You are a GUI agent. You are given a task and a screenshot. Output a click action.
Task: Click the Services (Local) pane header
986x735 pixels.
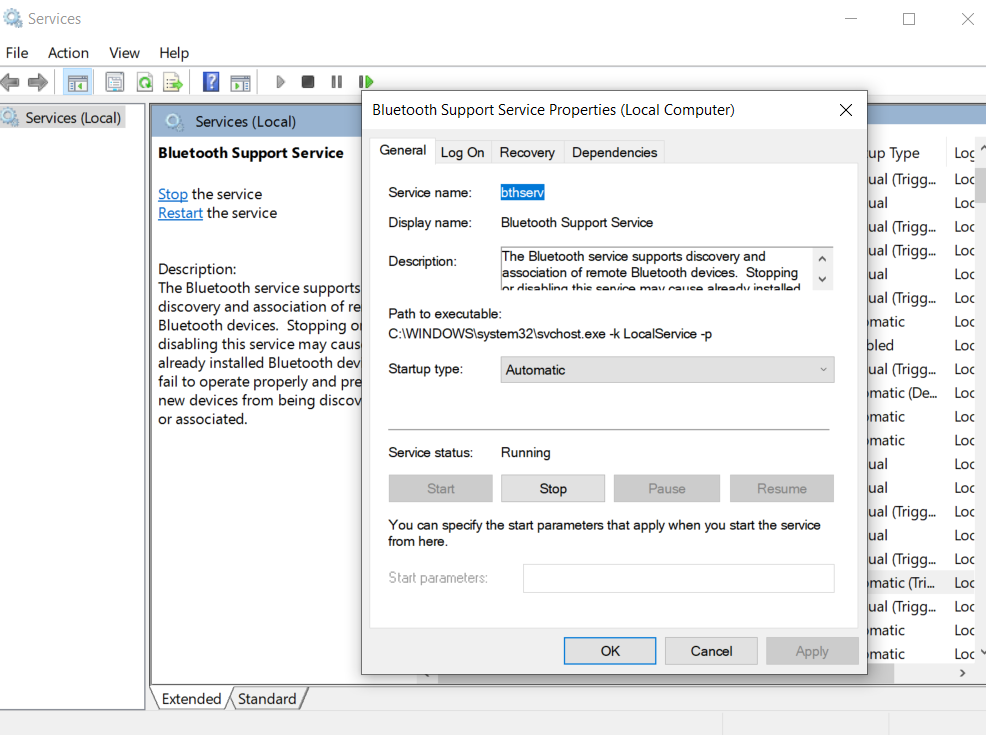pyautogui.click(x=245, y=121)
